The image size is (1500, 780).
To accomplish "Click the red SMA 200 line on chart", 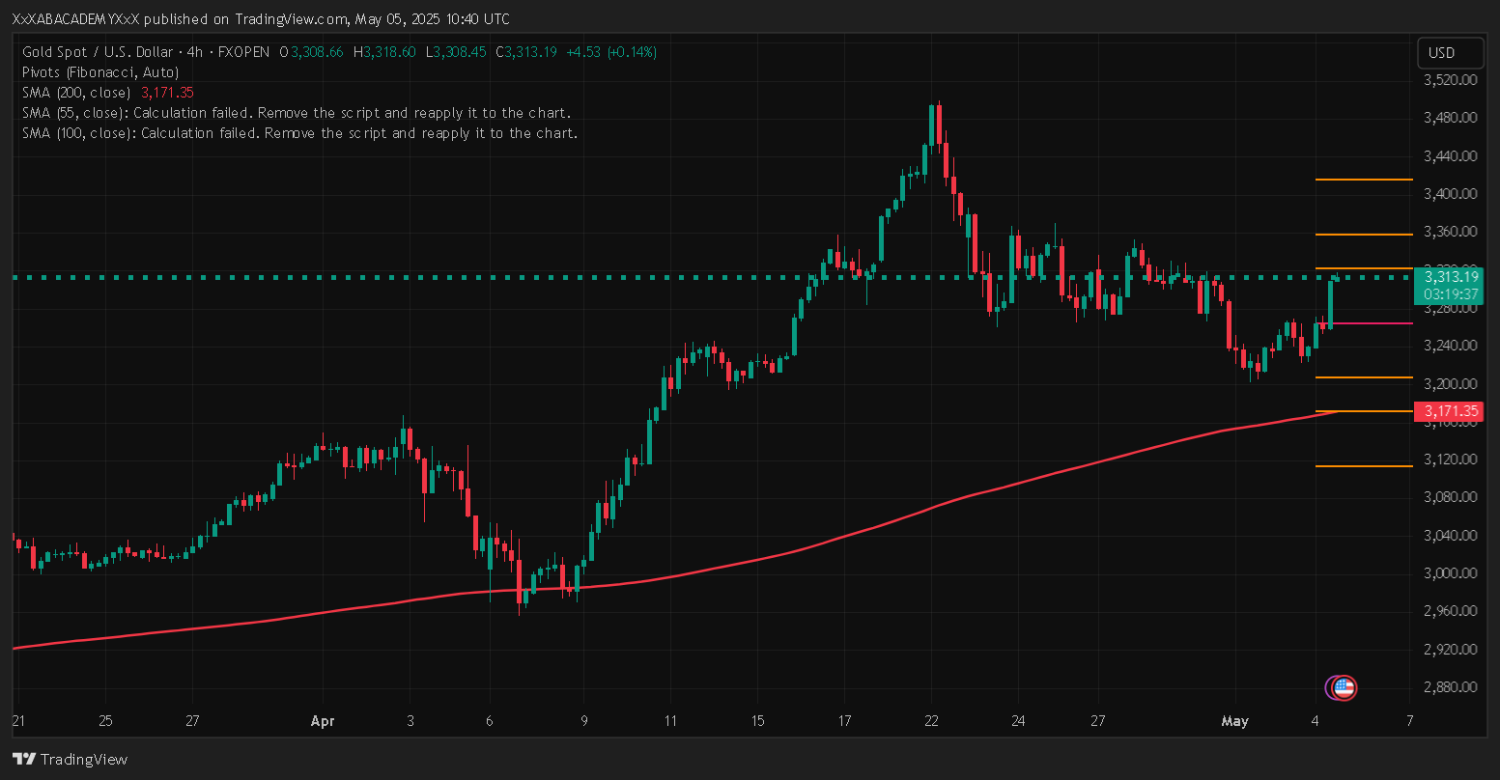I will coord(800,550).
